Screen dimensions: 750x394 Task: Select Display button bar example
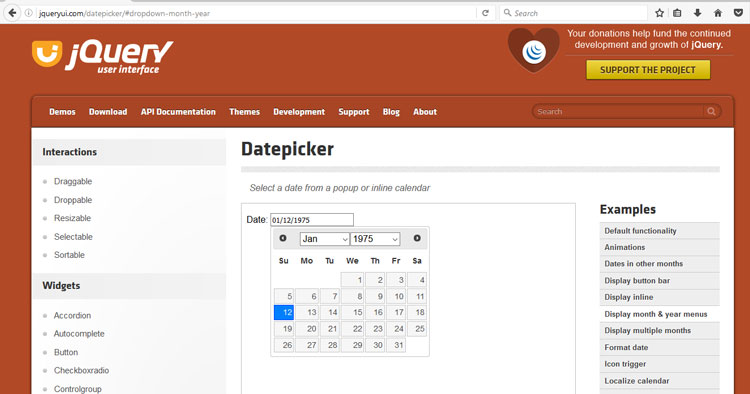click(660, 281)
